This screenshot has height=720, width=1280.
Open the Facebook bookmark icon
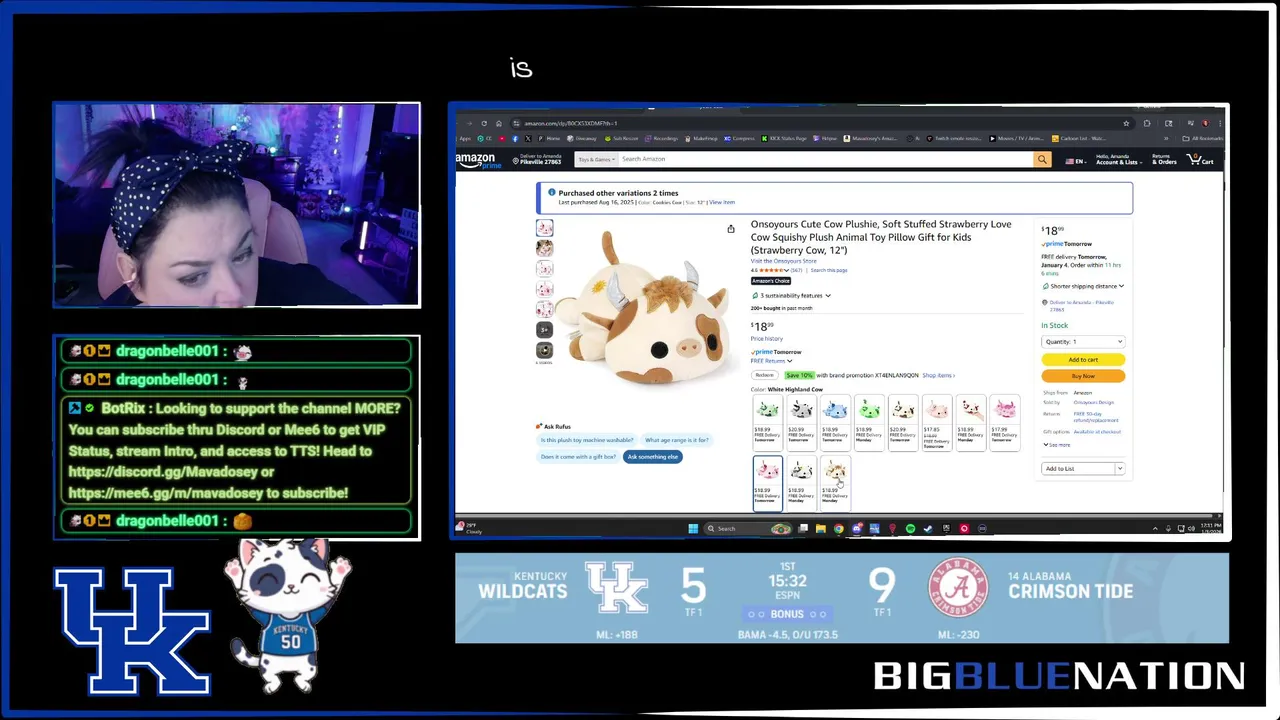(x=515, y=139)
